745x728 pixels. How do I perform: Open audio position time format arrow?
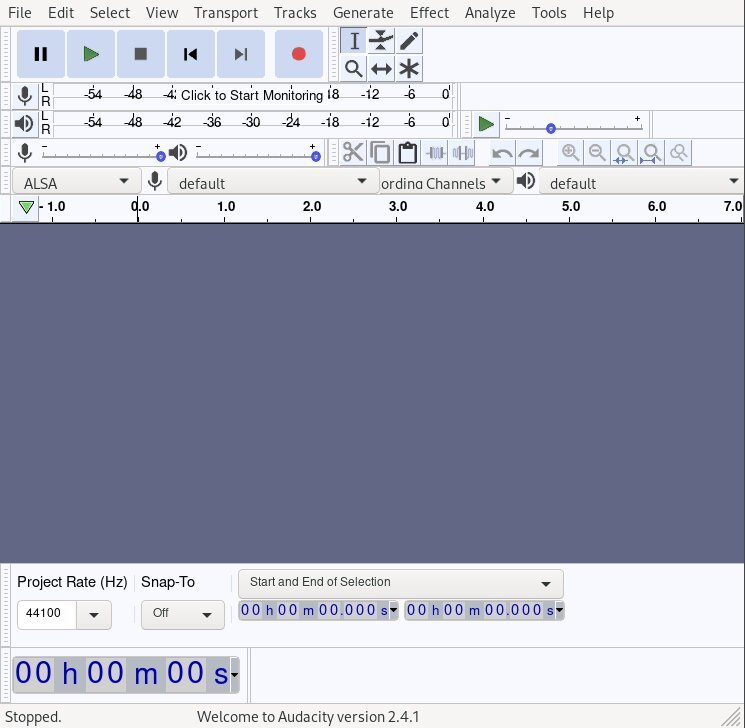point(234,674)
